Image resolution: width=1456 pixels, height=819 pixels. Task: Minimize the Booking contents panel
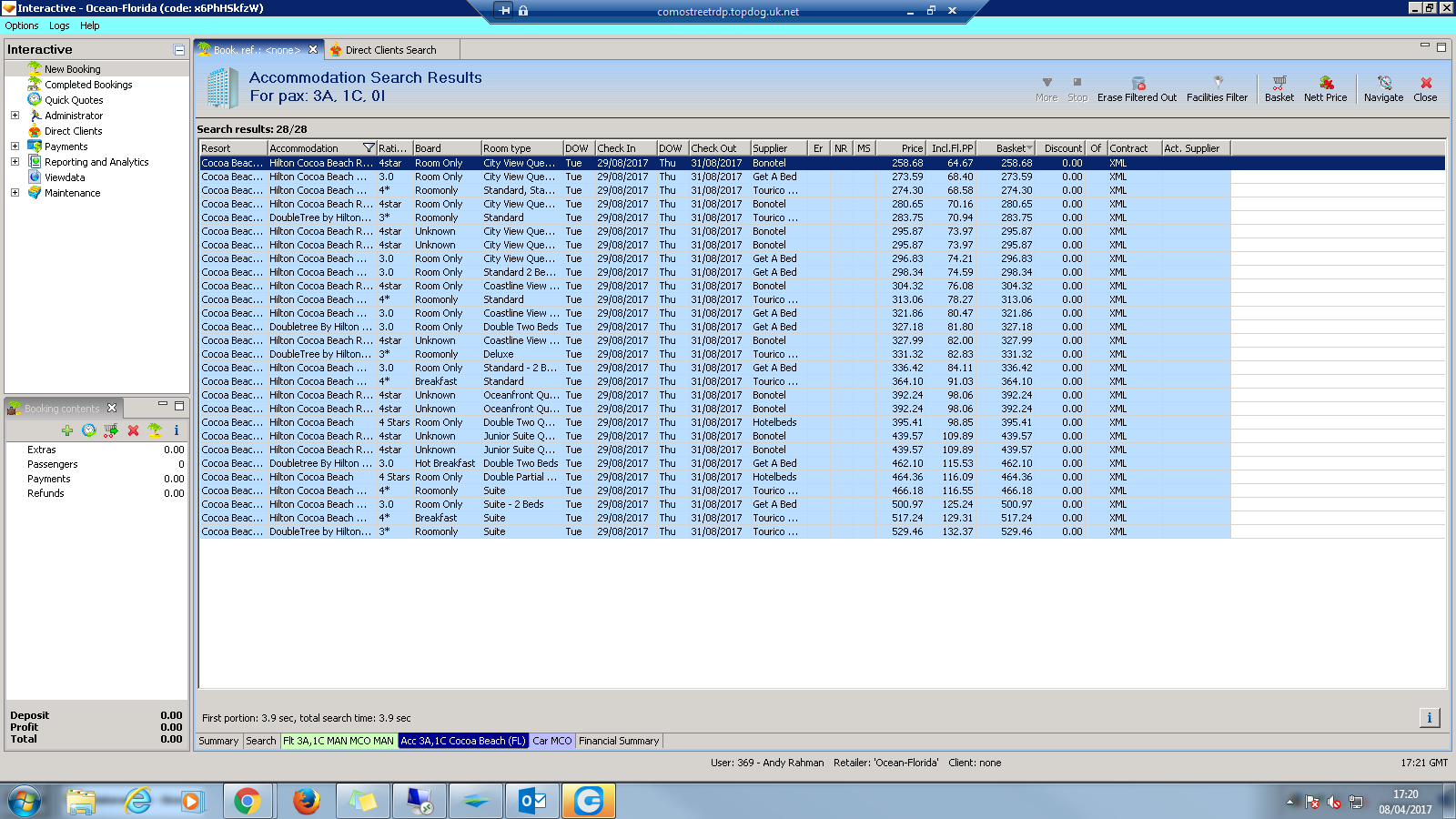coord(163,405)
